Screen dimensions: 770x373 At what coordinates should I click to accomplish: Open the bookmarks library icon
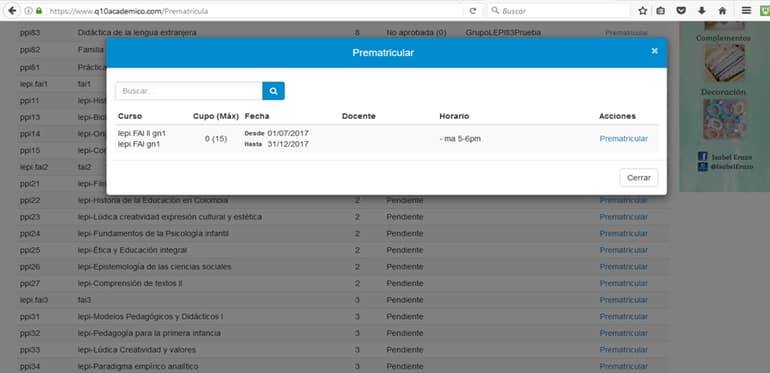661,11
